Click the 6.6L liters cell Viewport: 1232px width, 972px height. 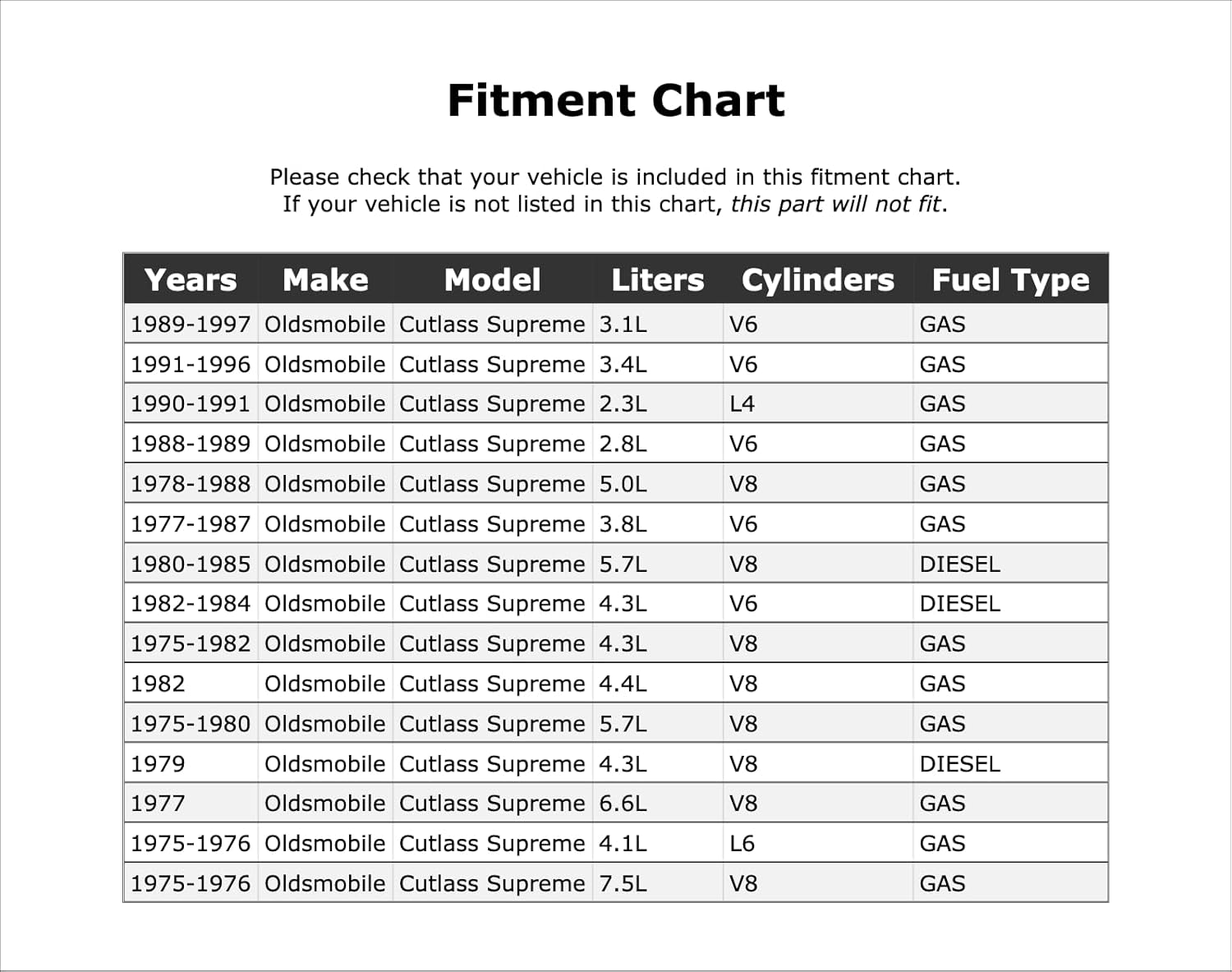[x=623, y=804]
